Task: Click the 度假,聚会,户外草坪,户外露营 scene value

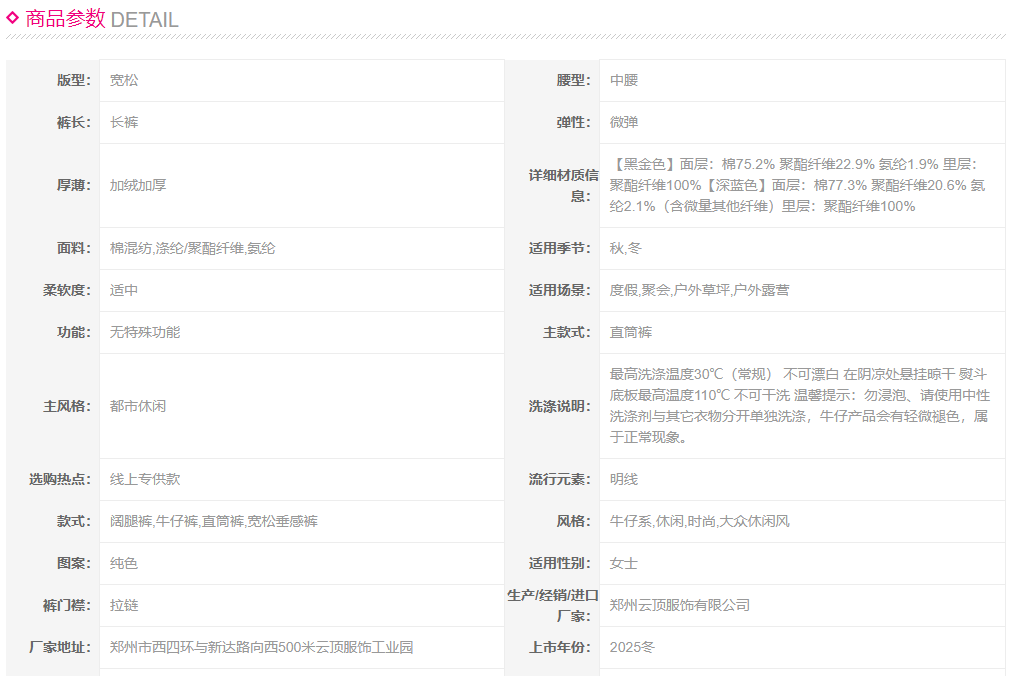Action: pyautogui.click(x=699, y=290)
